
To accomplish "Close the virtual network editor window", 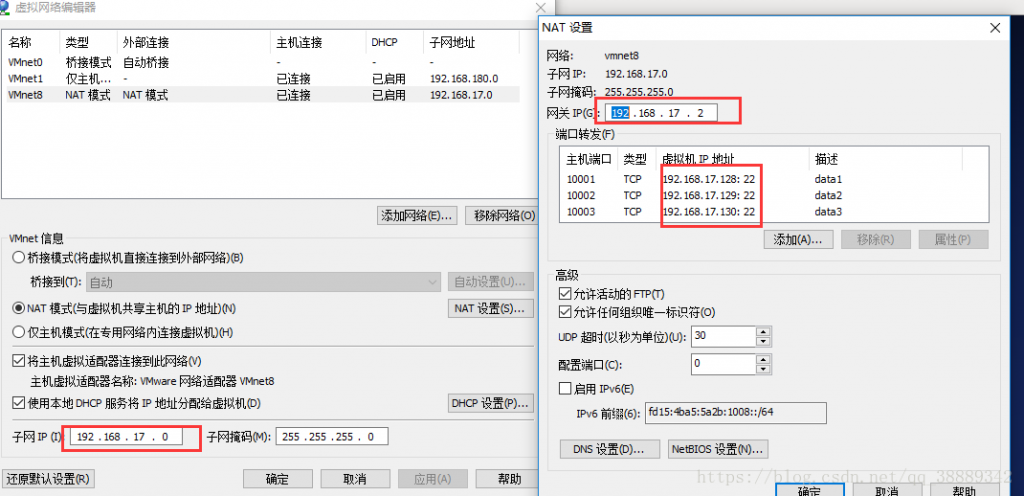I will [541, 7].
